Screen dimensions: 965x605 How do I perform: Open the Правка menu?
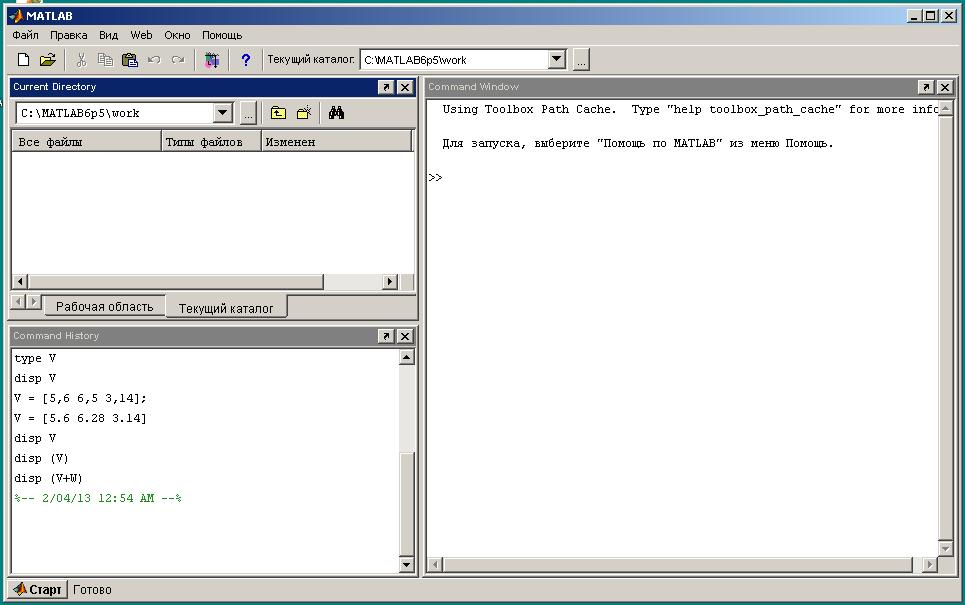(x=68, y=35)
